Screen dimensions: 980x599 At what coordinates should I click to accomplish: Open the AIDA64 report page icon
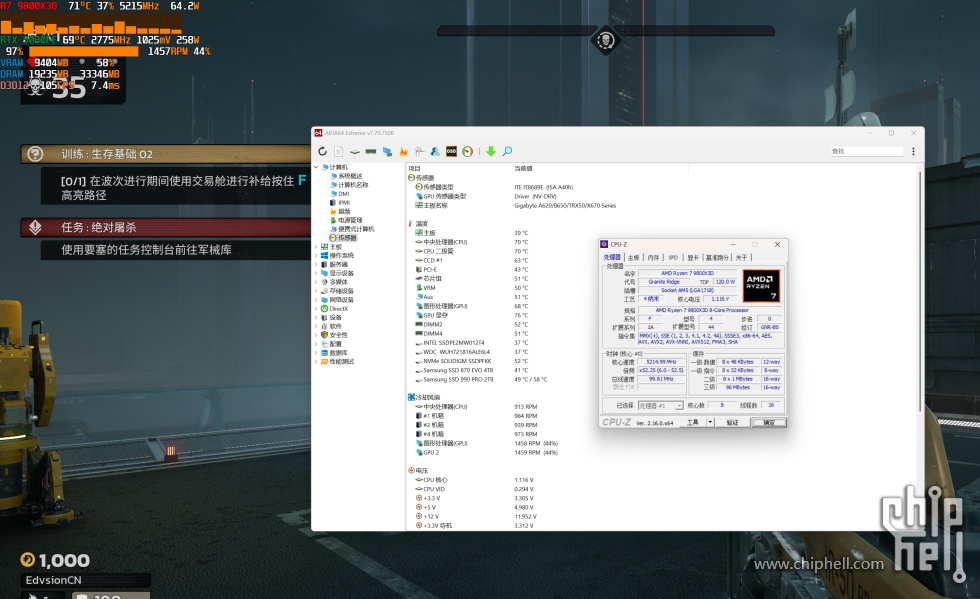[338, 151]
